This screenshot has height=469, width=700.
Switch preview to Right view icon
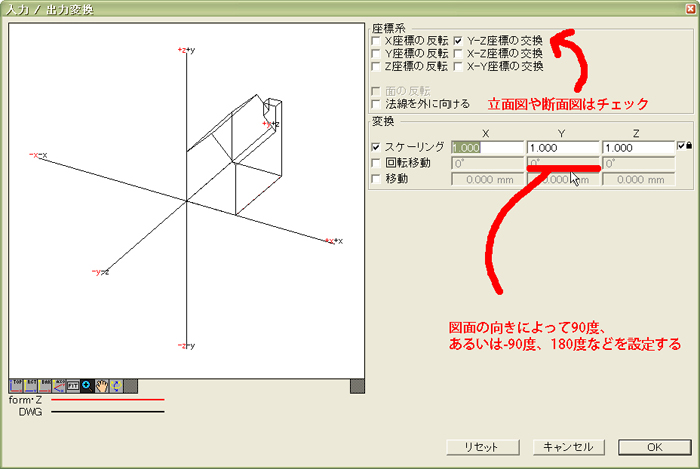pyautogui.click(x=30, y=386)
